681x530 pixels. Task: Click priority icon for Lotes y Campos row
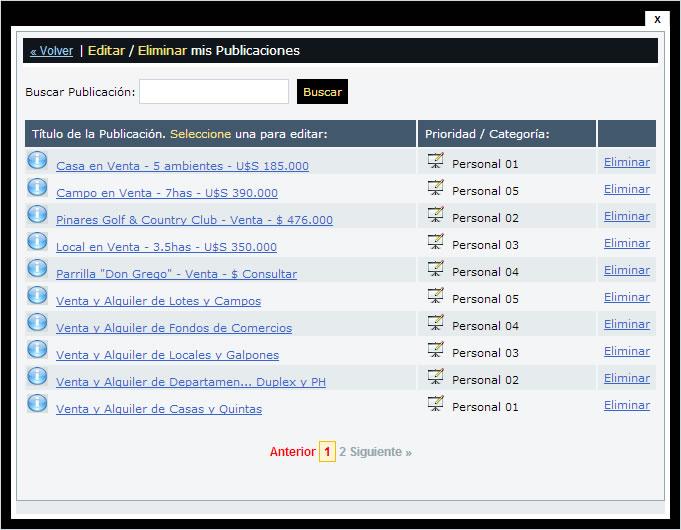click(435, 295)
